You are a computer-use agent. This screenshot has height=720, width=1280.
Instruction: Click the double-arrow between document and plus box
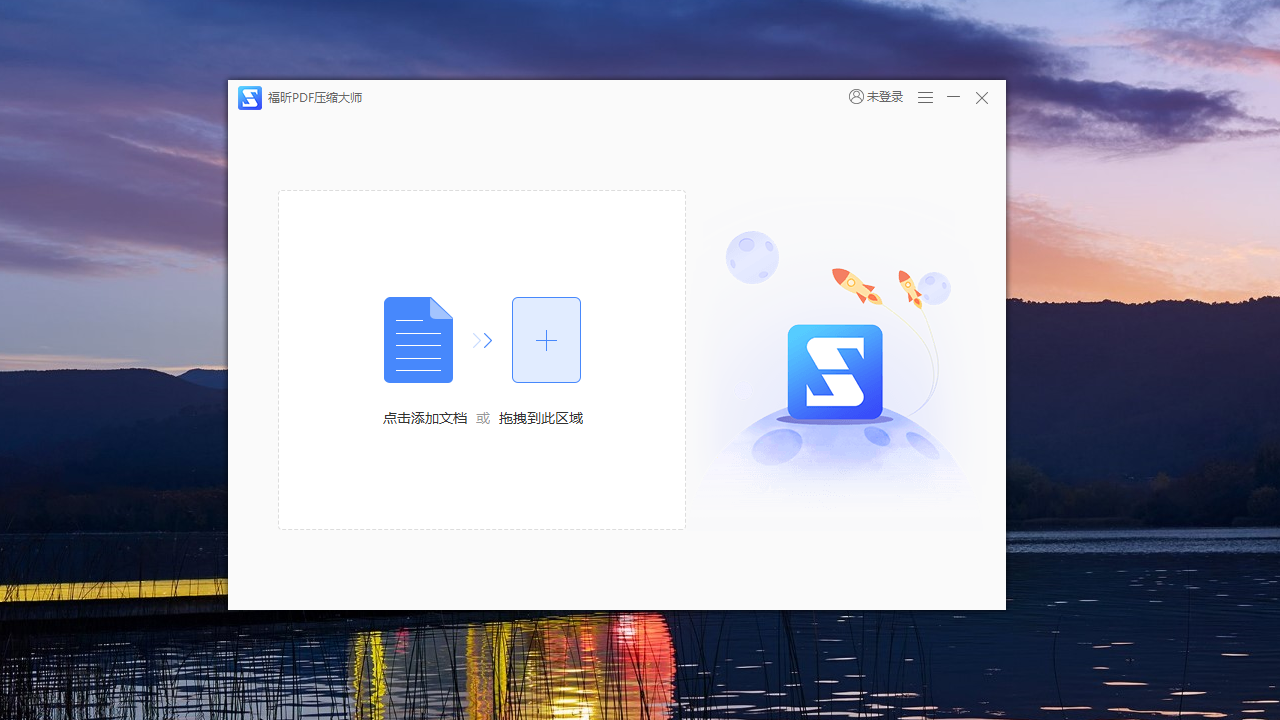482,340
